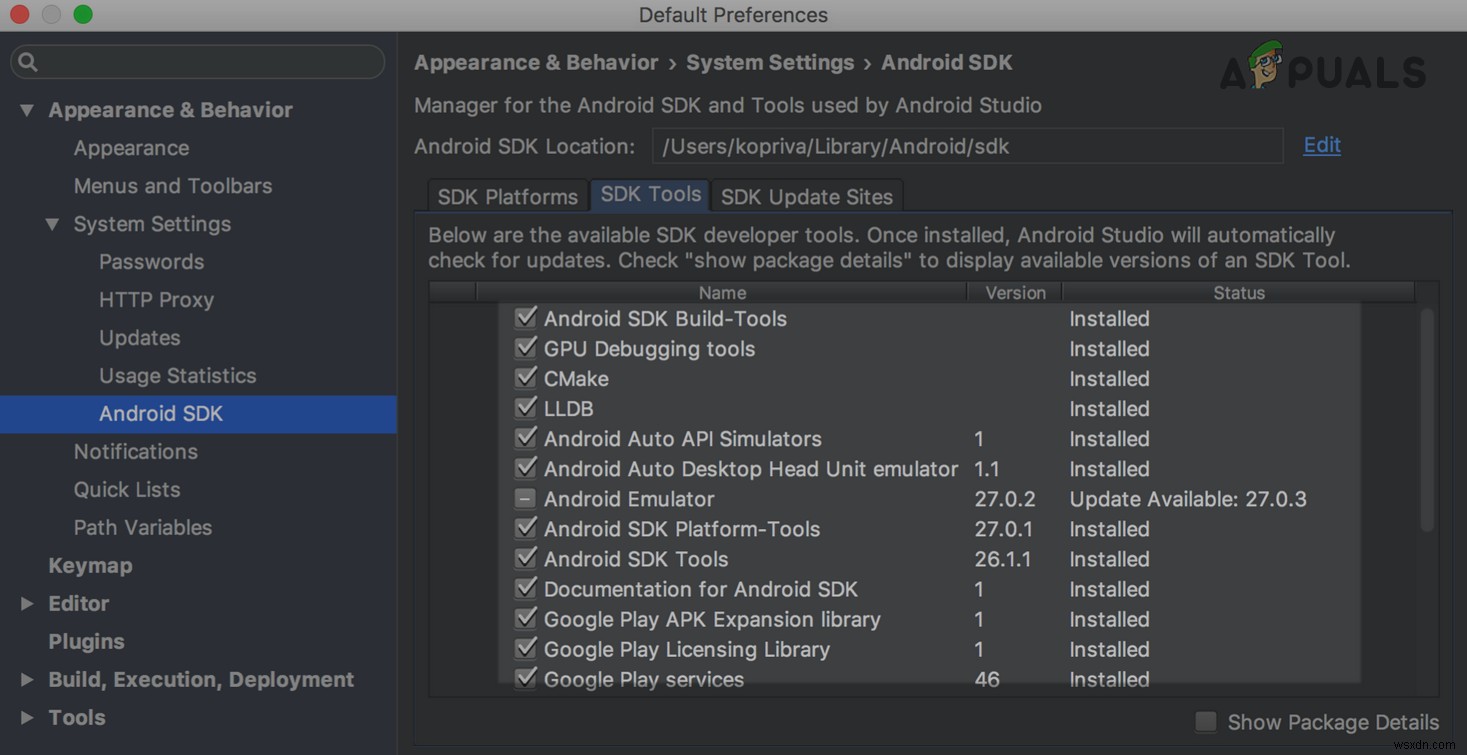The height and width of the screenshot is (755, 1467).
Task: Collapse the Appearance & Behavior section
Action: click(27, 110)
